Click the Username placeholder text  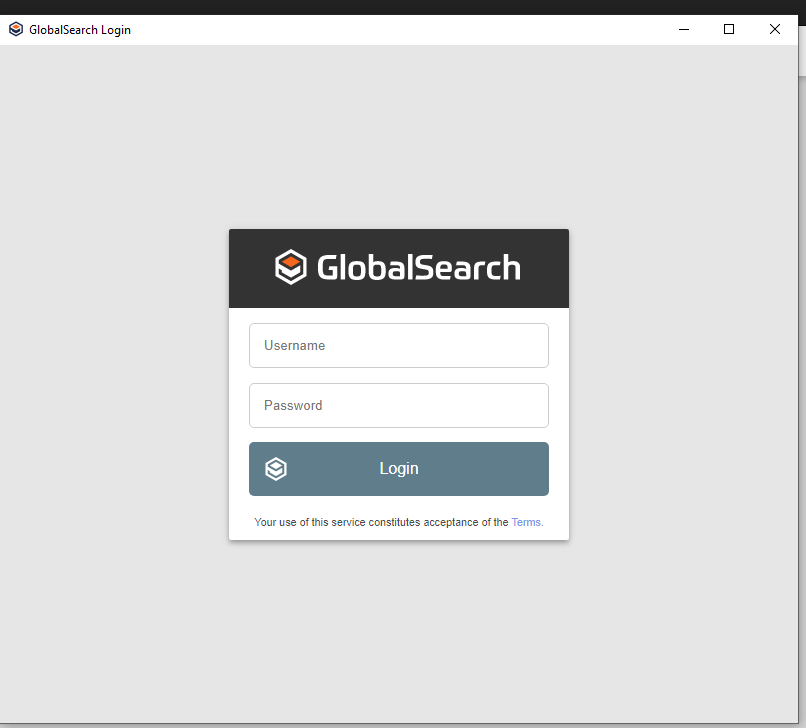(x=294, y=345)
